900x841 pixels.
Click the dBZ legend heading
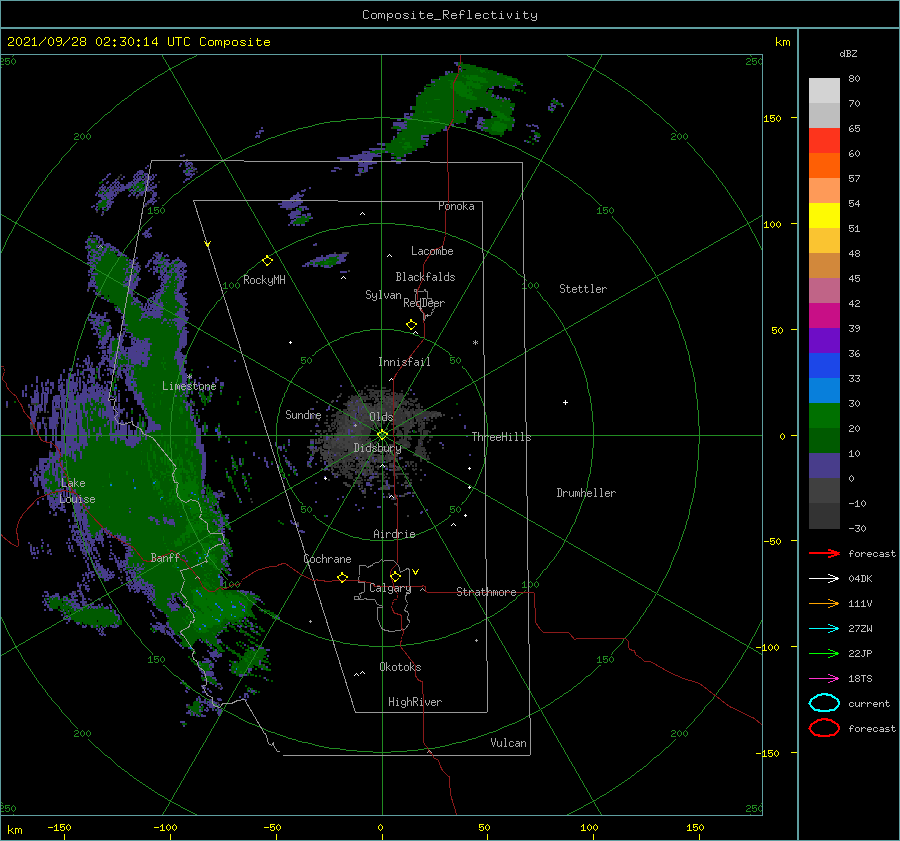(x=848, y=53)
